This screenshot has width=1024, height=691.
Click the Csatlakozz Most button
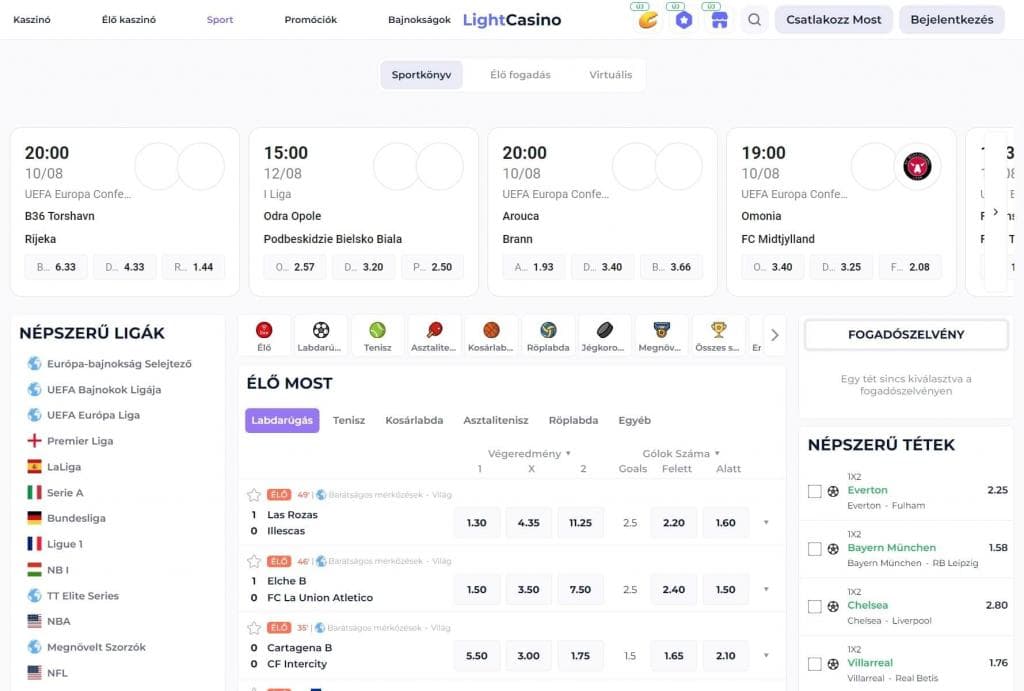[x=833, y=20]
